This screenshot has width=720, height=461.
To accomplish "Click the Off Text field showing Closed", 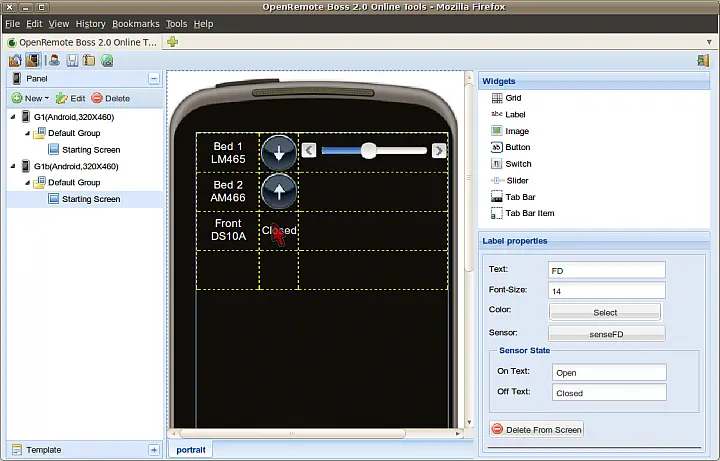I will (609, 393).
